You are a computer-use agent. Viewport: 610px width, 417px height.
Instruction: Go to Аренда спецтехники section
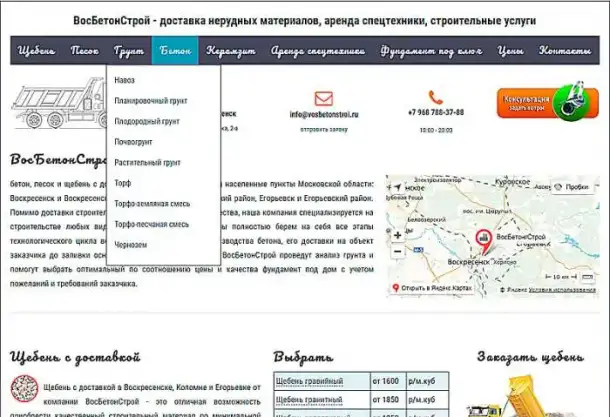click(318, 51)
